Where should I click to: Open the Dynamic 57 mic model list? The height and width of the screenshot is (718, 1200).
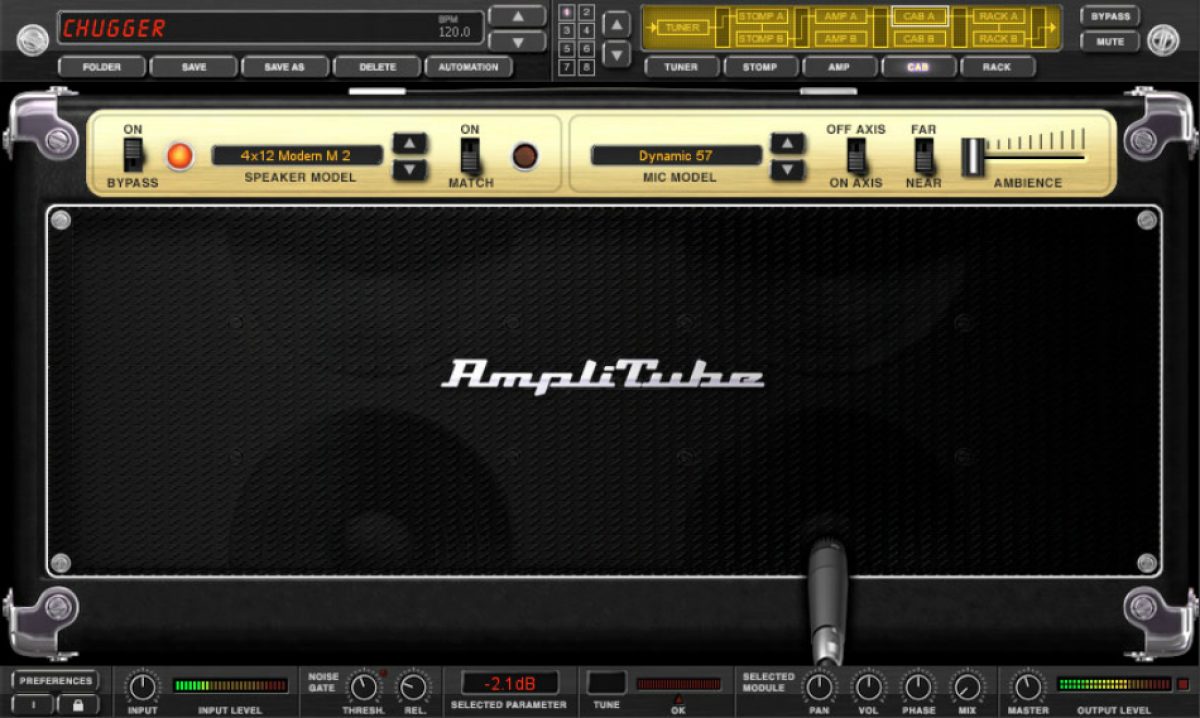[676, 156]
